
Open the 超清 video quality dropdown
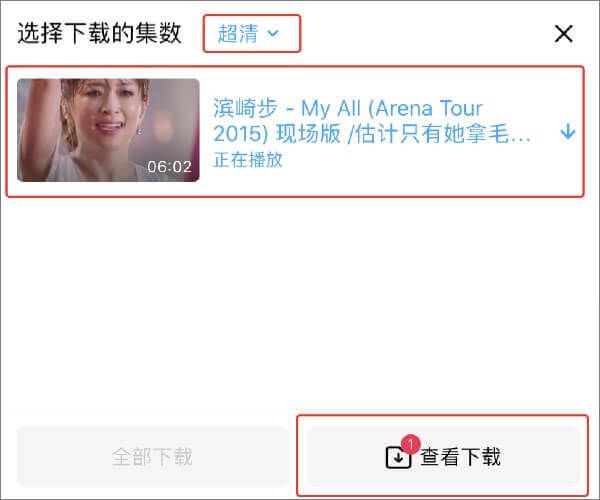(252, 34)
